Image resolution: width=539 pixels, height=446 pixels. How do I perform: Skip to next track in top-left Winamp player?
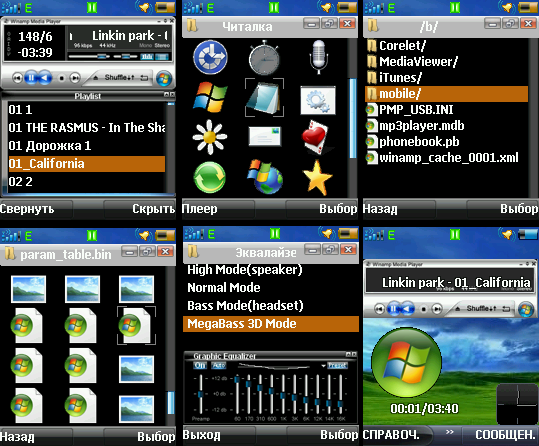click(x=75, y=78)
